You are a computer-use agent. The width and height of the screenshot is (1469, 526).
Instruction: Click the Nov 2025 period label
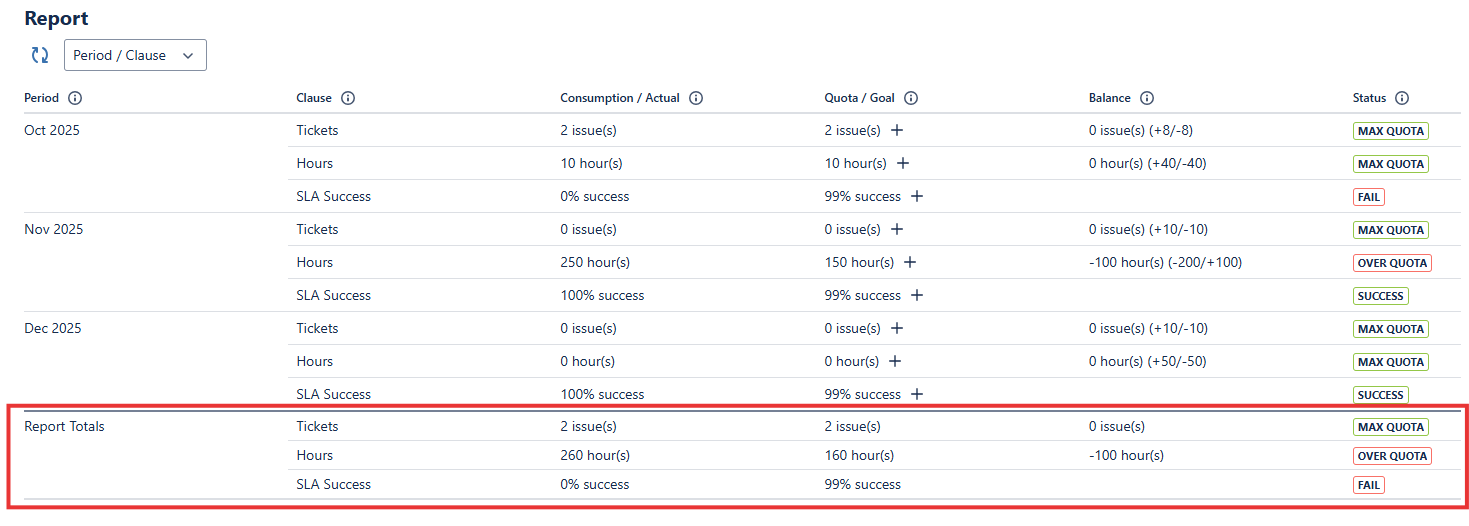[54, 229]
